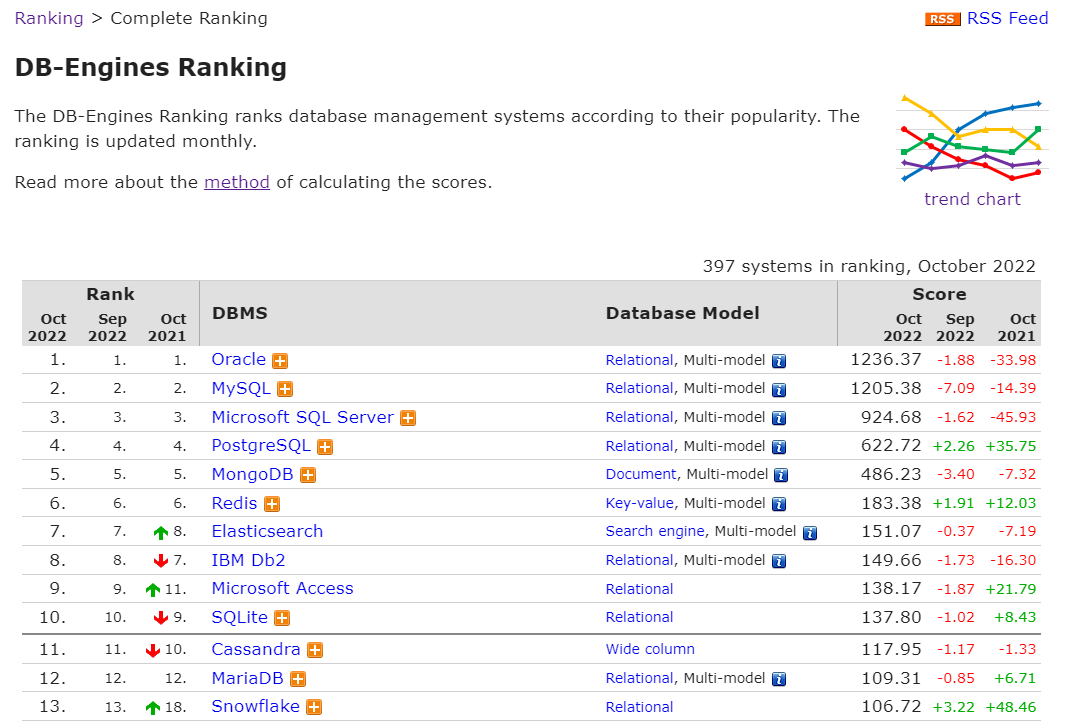Viewport: 1065px width, 725px height.
Task: Click the orange plus icon next to Oracle
Action: (x=280, y=361)
